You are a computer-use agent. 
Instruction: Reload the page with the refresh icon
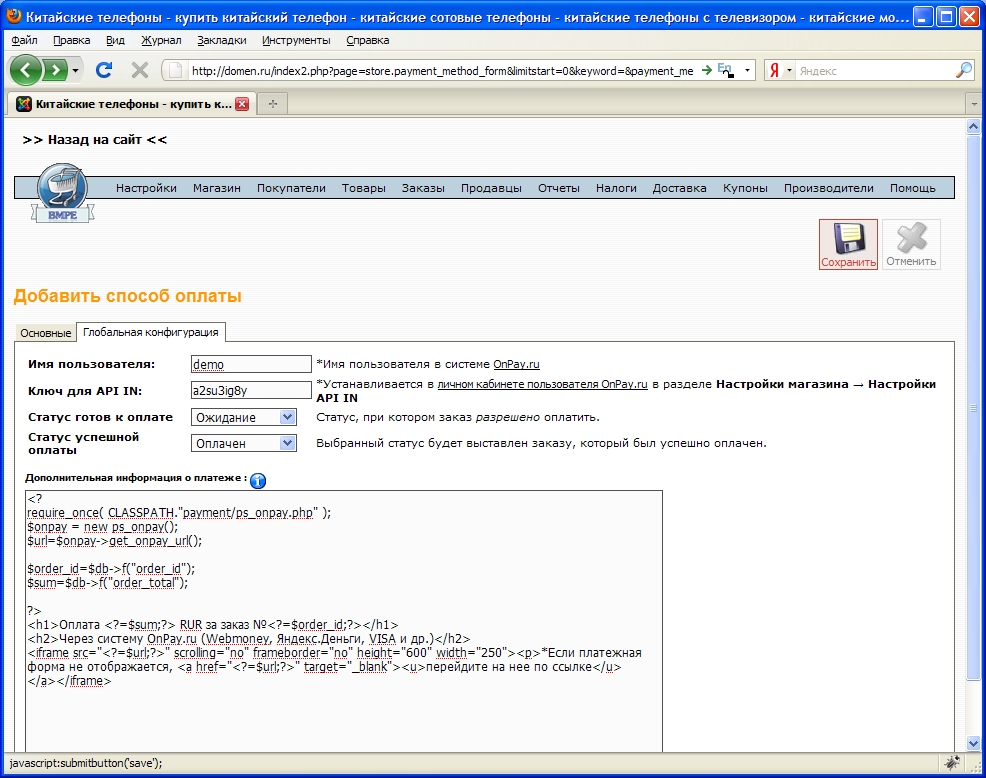coord(104,70)
